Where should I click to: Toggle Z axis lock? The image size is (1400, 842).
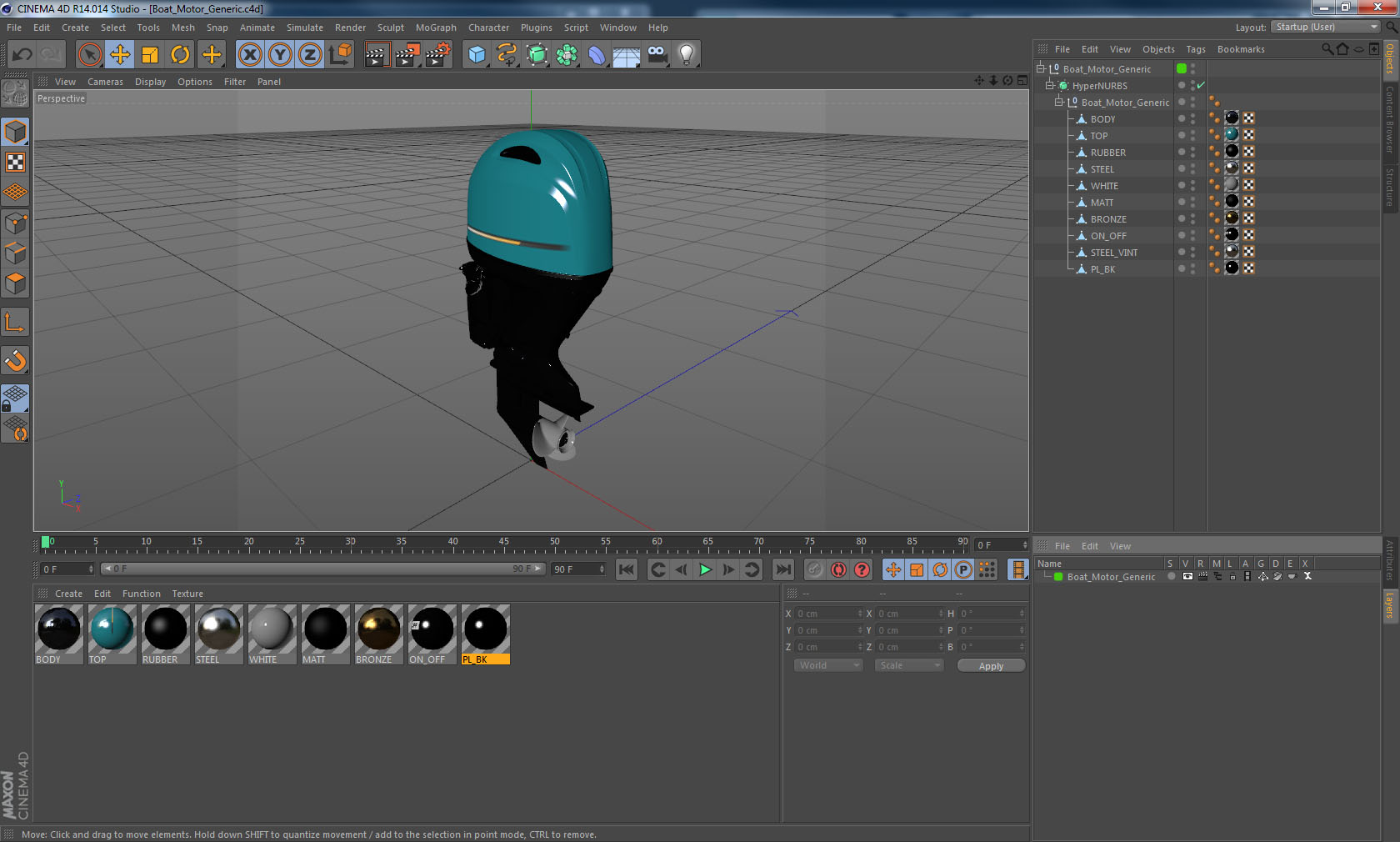tap(310, 55)
